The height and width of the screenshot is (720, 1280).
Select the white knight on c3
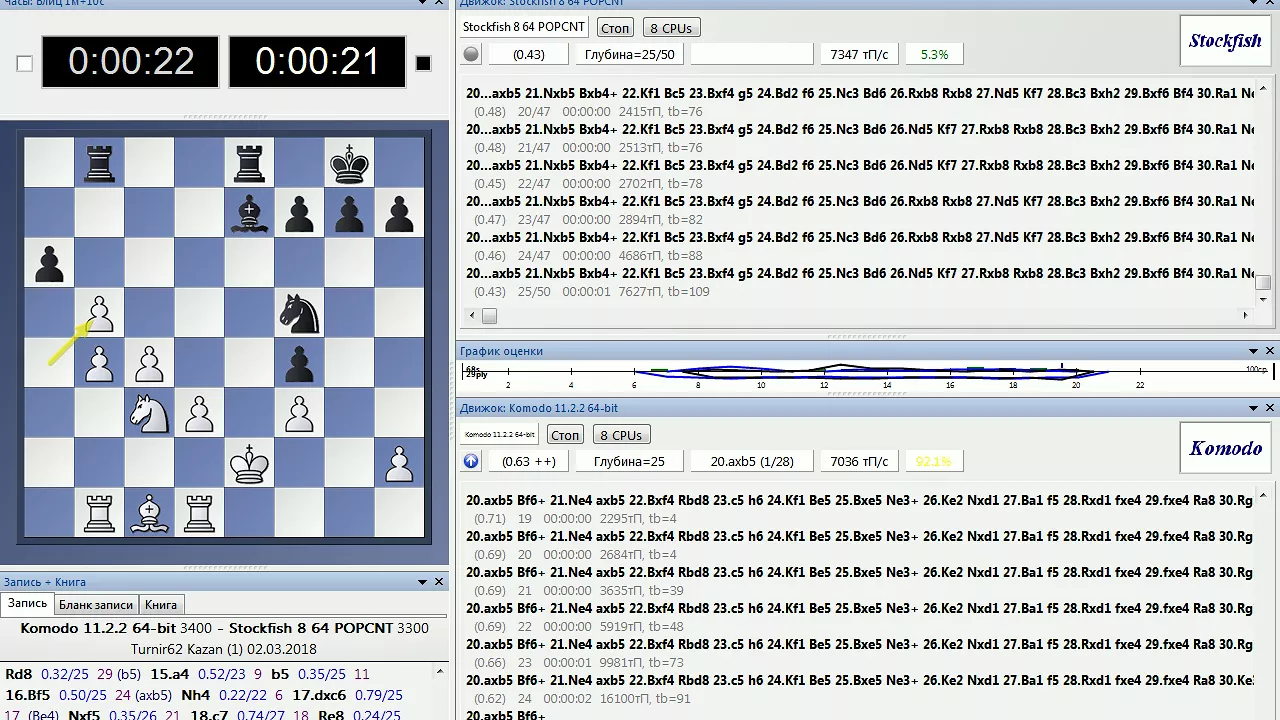149,414
